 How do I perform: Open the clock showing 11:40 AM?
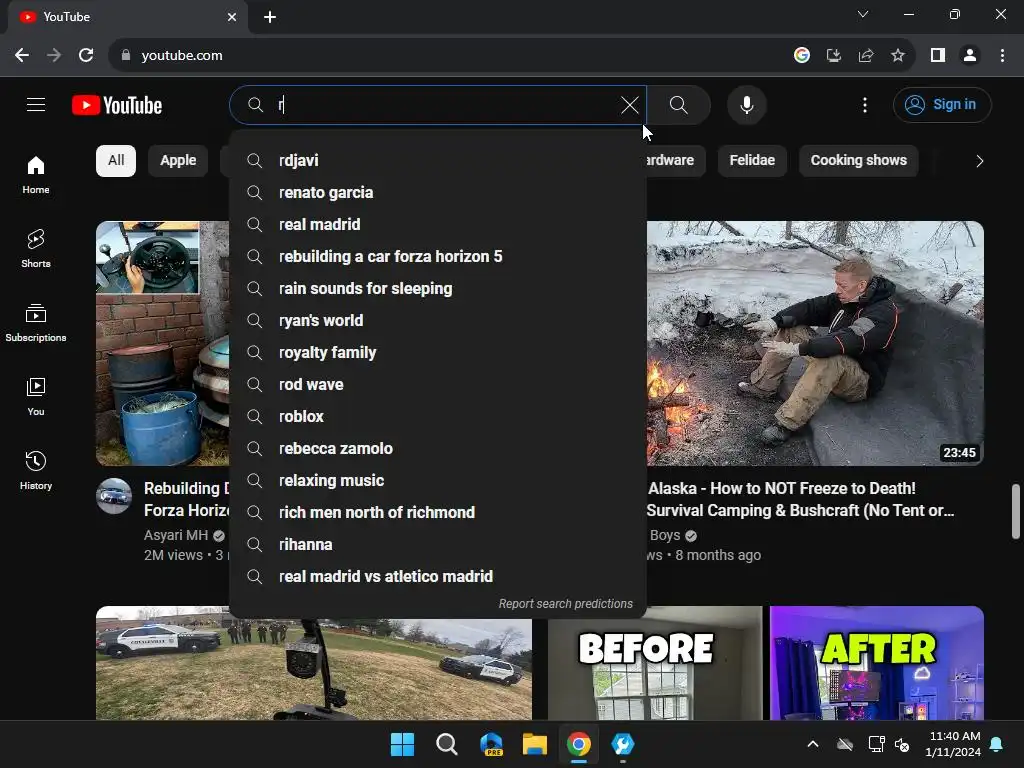coord(953,744)
